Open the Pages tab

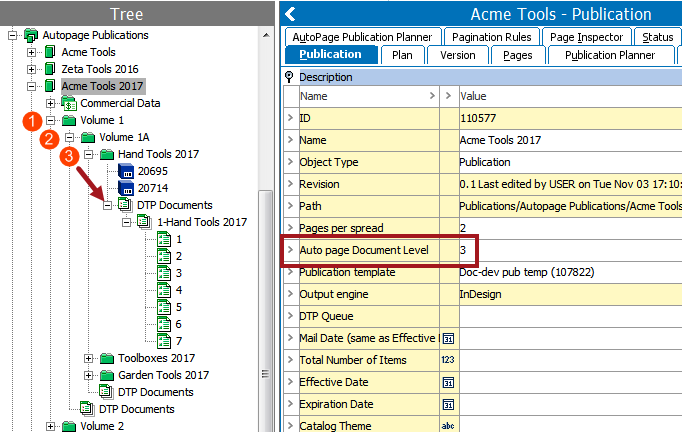coord(518,55)
